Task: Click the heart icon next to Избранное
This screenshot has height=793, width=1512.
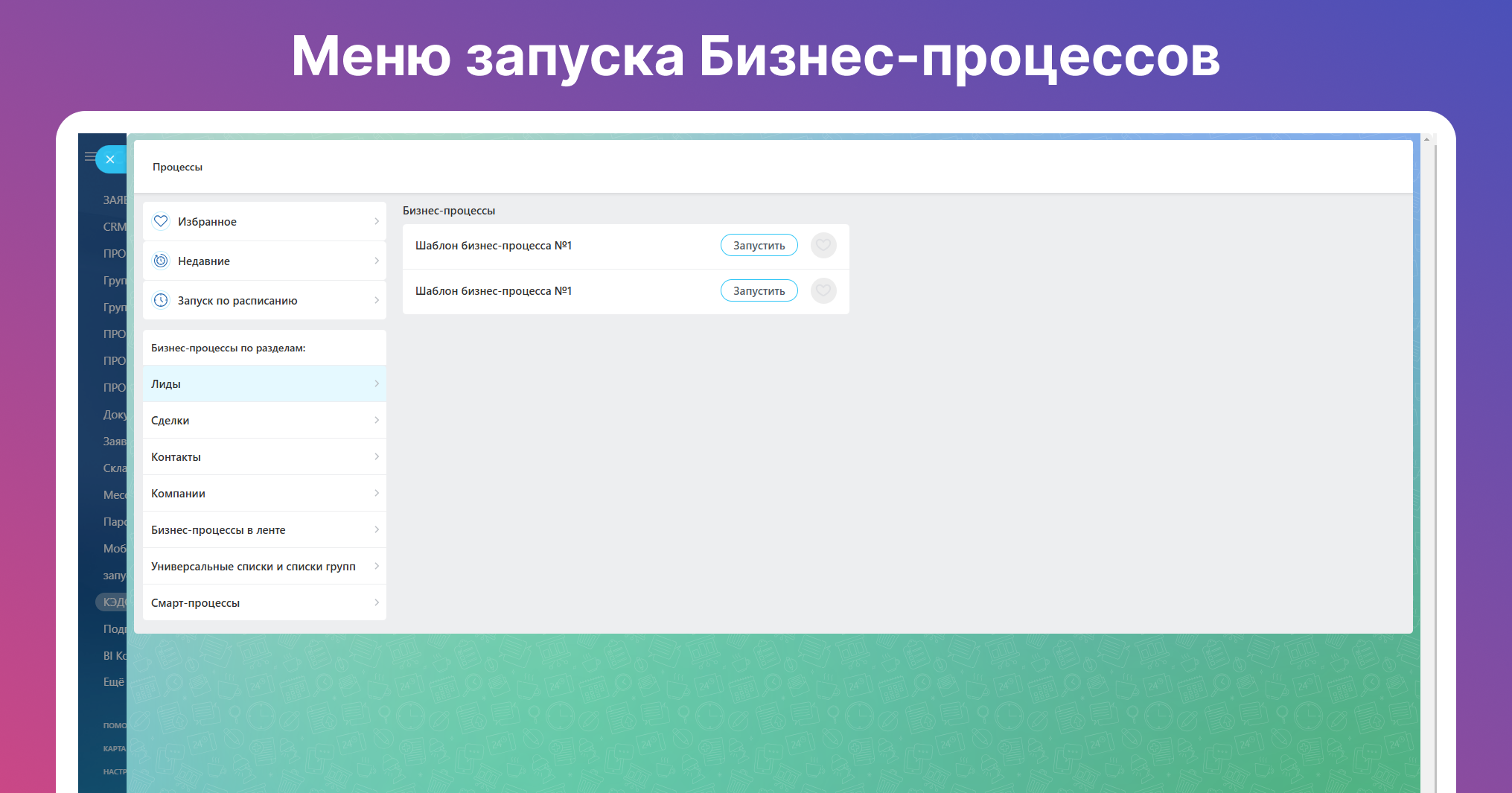Action: [x=161, y=221]
